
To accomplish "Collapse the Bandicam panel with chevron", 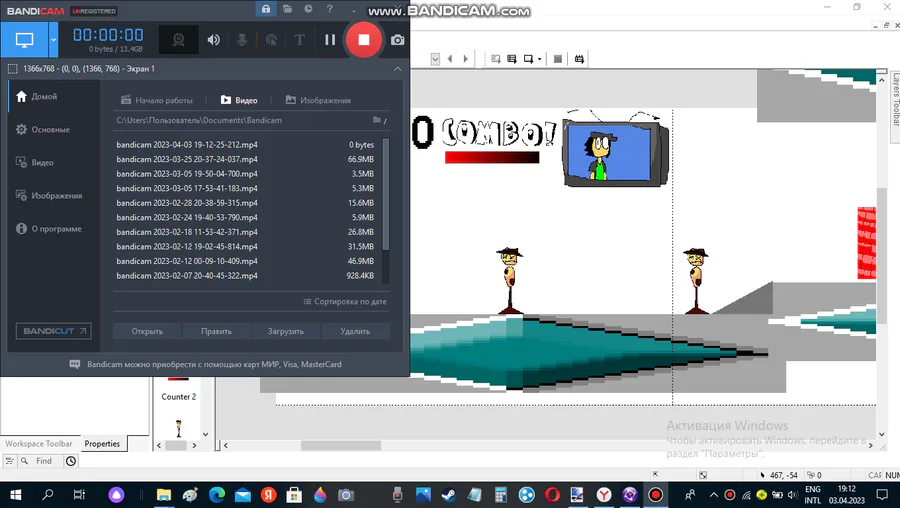I will (x=398, y=69).
